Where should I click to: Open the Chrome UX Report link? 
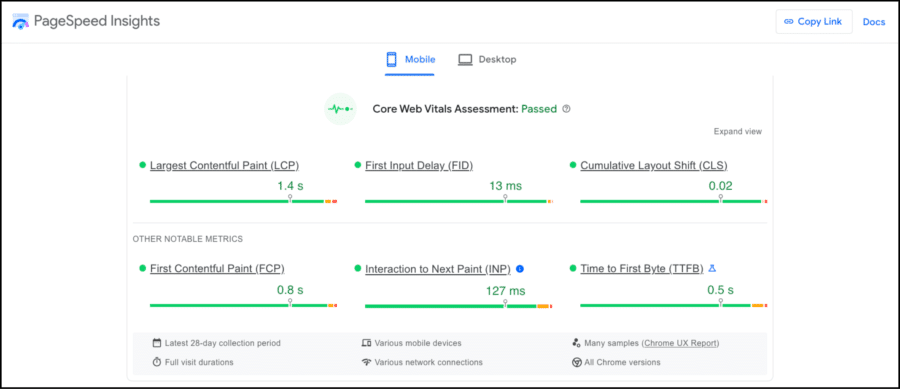(680, 343)
